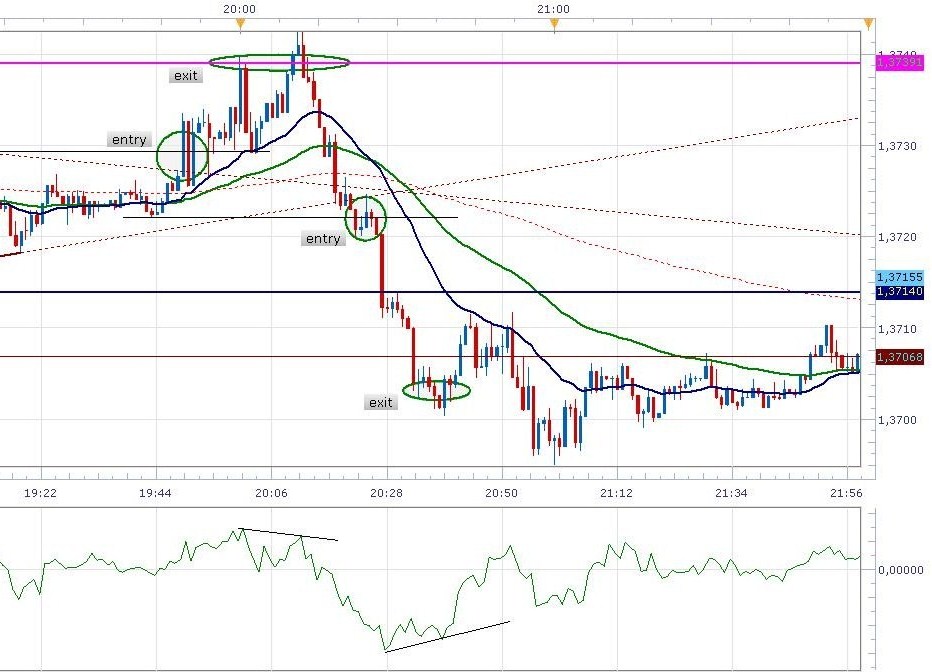Click the 20:00 hour label at top

point(240,9)
